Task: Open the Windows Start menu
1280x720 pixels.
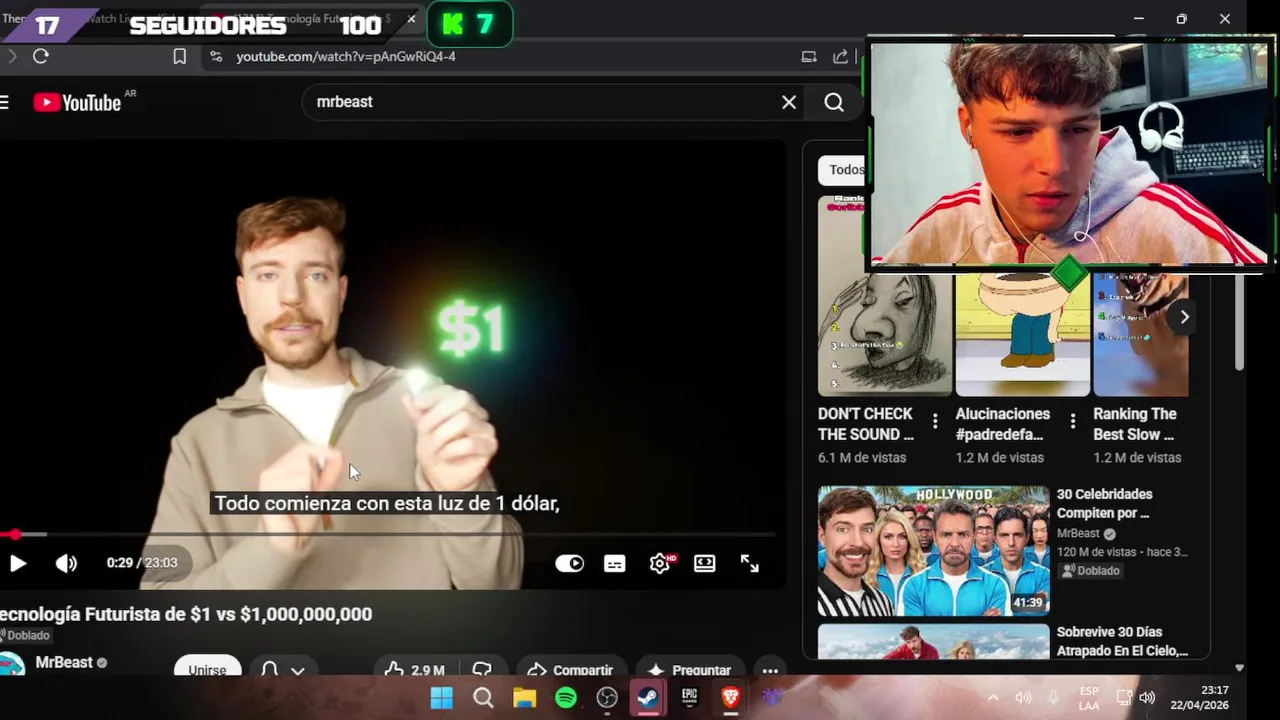Action: [x=441, y=698]
